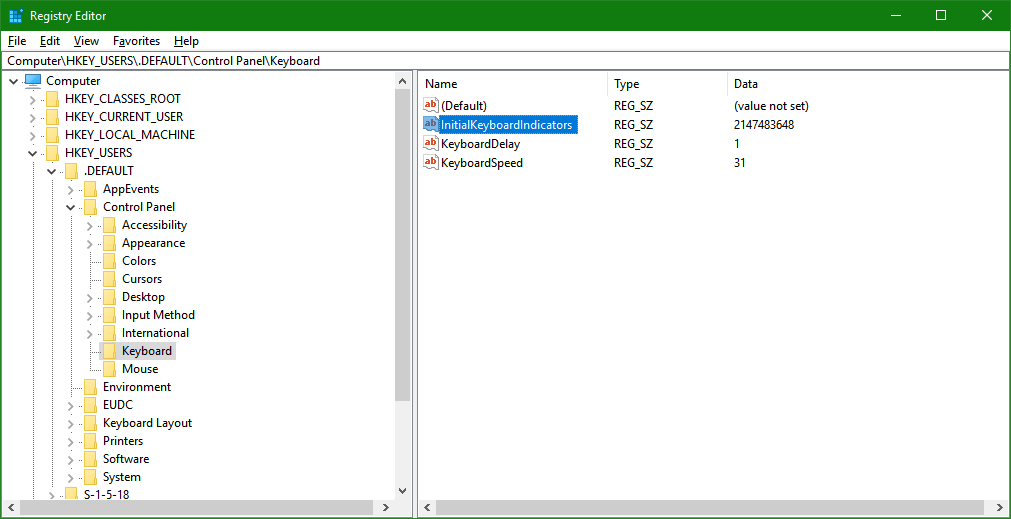
Task: Open the Favorites menu
Action: pyautogui.click(x=136, y=41)
